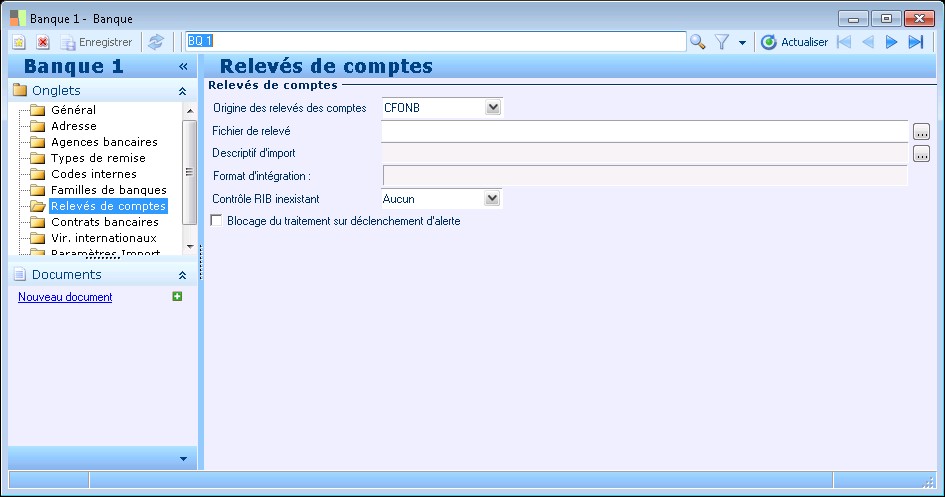Screen dimensions: 945x497
Task: Click the search magnifier icon
Action: point(697,42)
